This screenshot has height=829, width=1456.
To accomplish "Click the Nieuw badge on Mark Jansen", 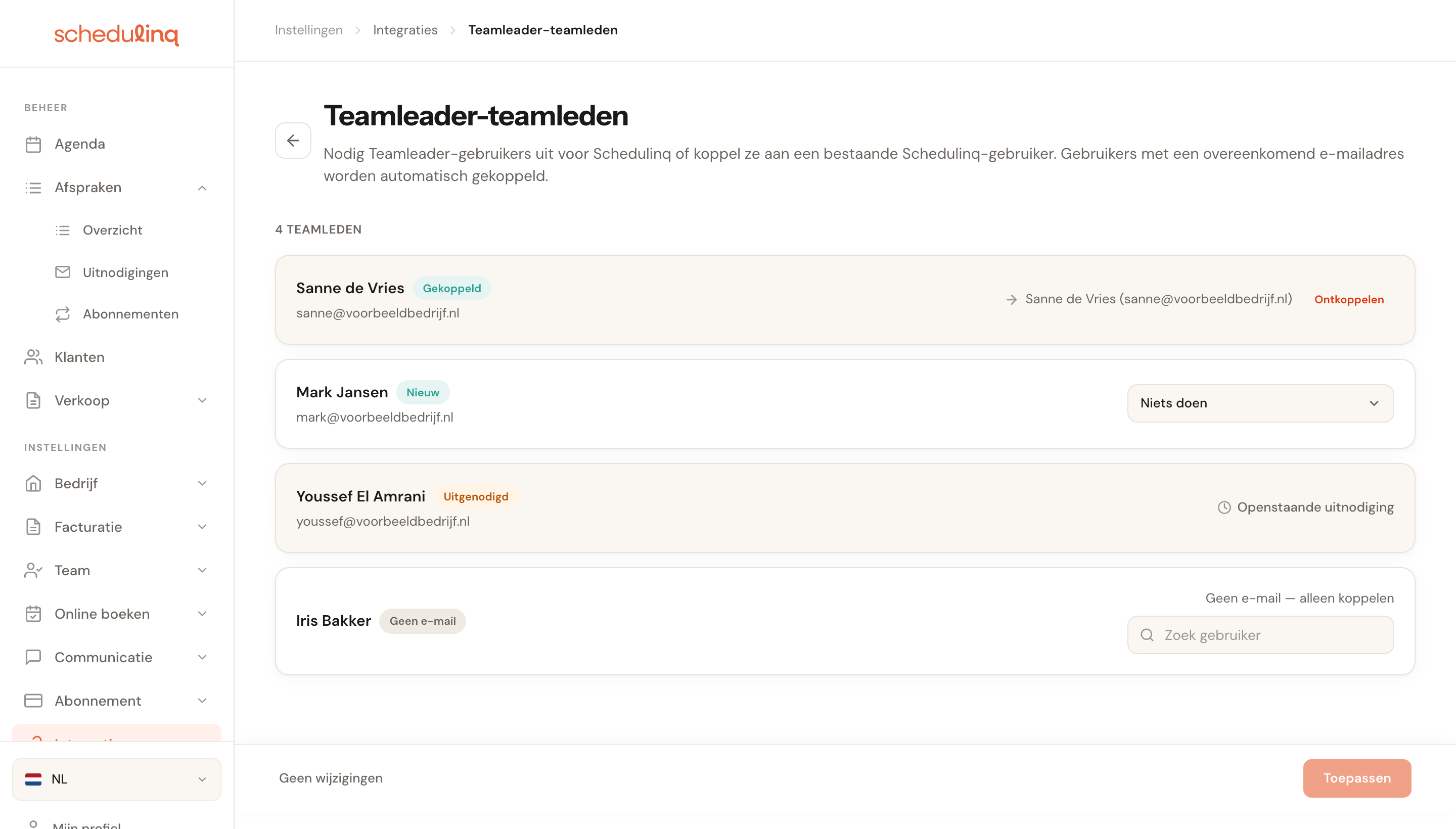I will pos(423,392).
